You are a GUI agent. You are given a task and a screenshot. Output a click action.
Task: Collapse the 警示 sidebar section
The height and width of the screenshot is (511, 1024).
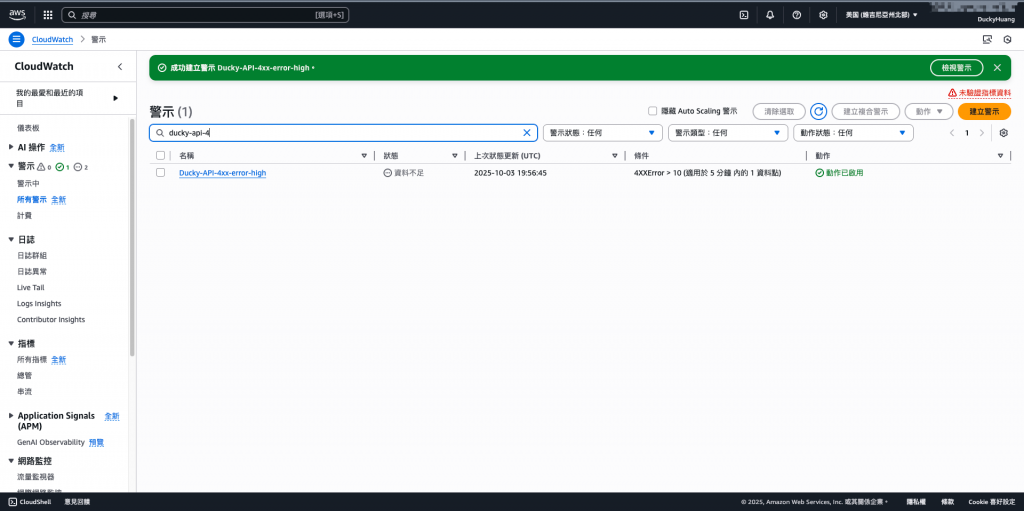[11, 166]
